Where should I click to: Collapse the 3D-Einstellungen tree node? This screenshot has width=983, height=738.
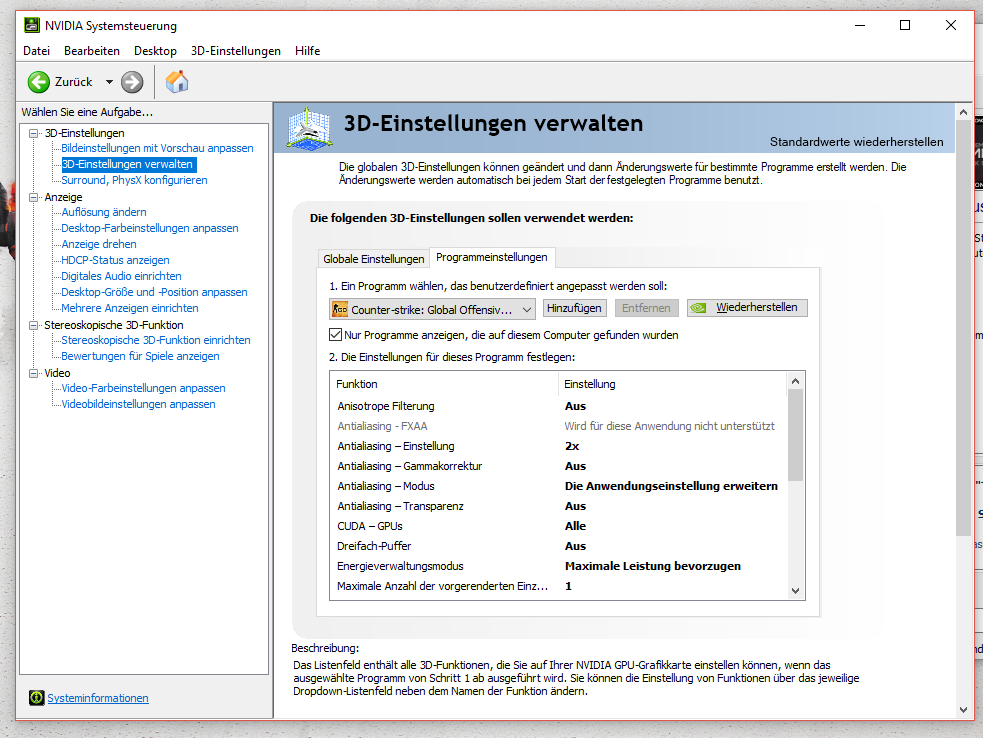click(33, 133)
